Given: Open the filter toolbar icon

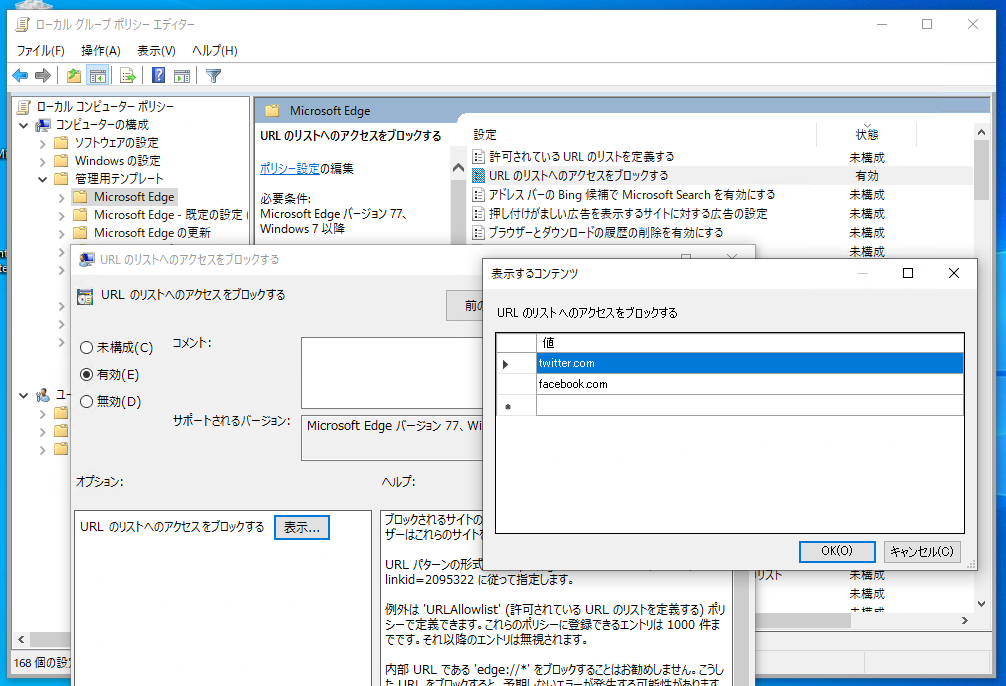Looking at the screenshot, I should click(213, 75).
